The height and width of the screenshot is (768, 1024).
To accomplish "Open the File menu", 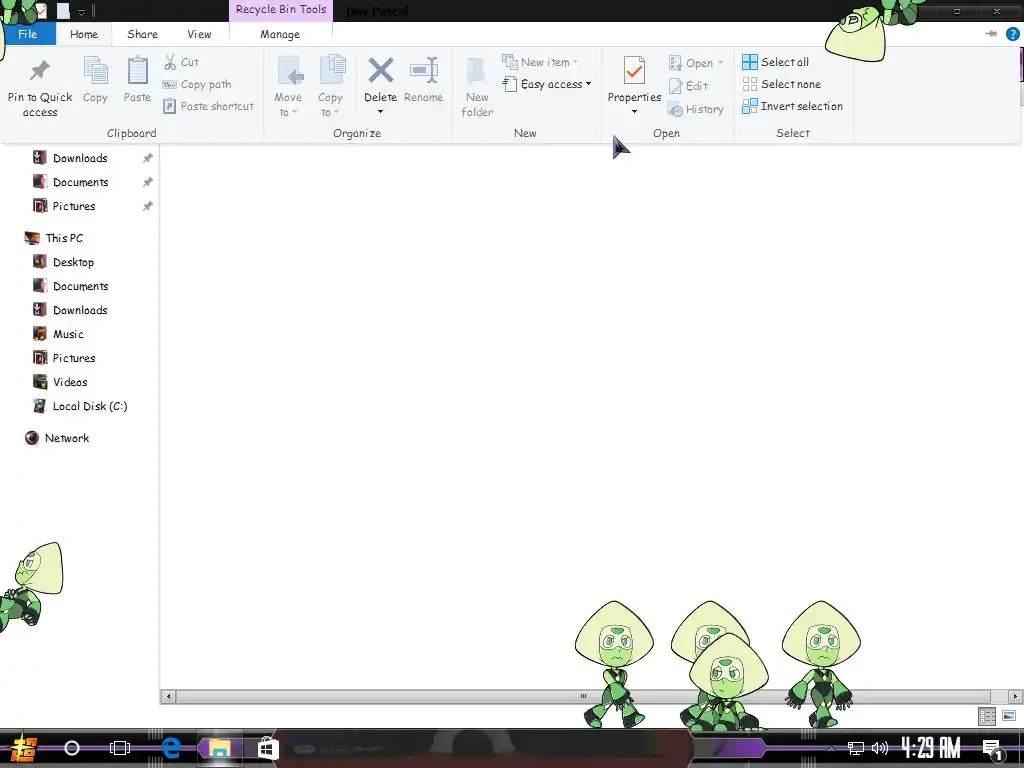I will pos(27,34).
